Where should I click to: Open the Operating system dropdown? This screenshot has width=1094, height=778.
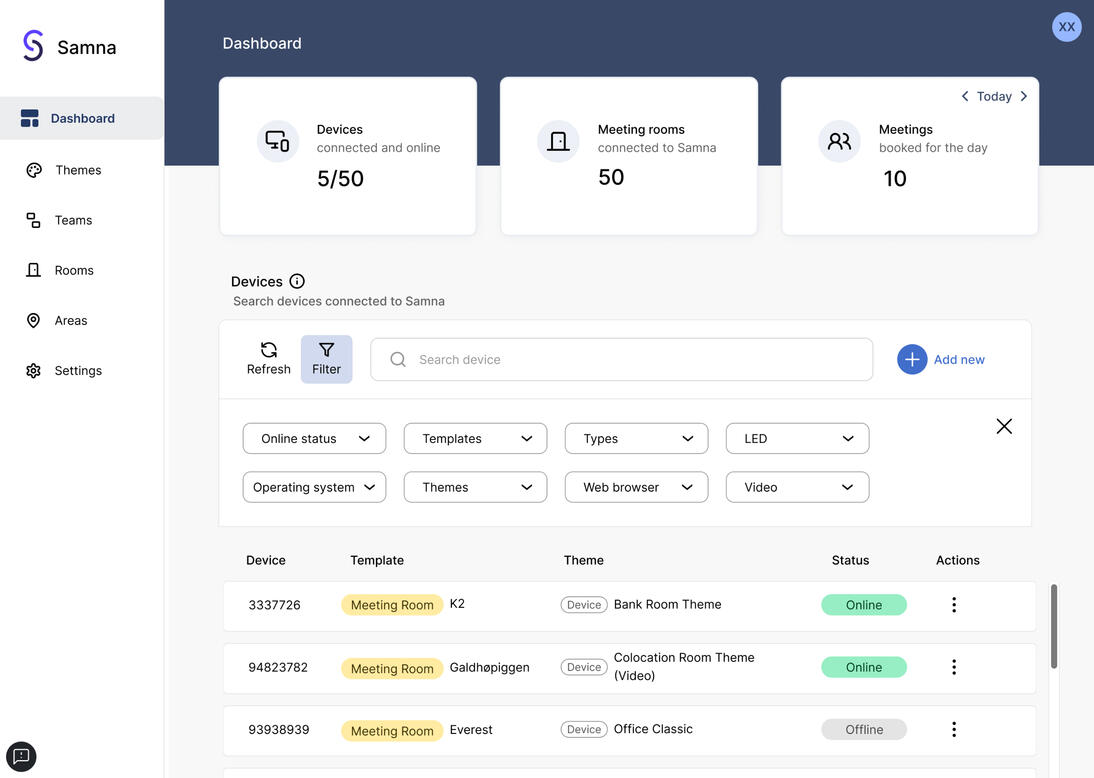pyautogui.click(x=314, y=488)
